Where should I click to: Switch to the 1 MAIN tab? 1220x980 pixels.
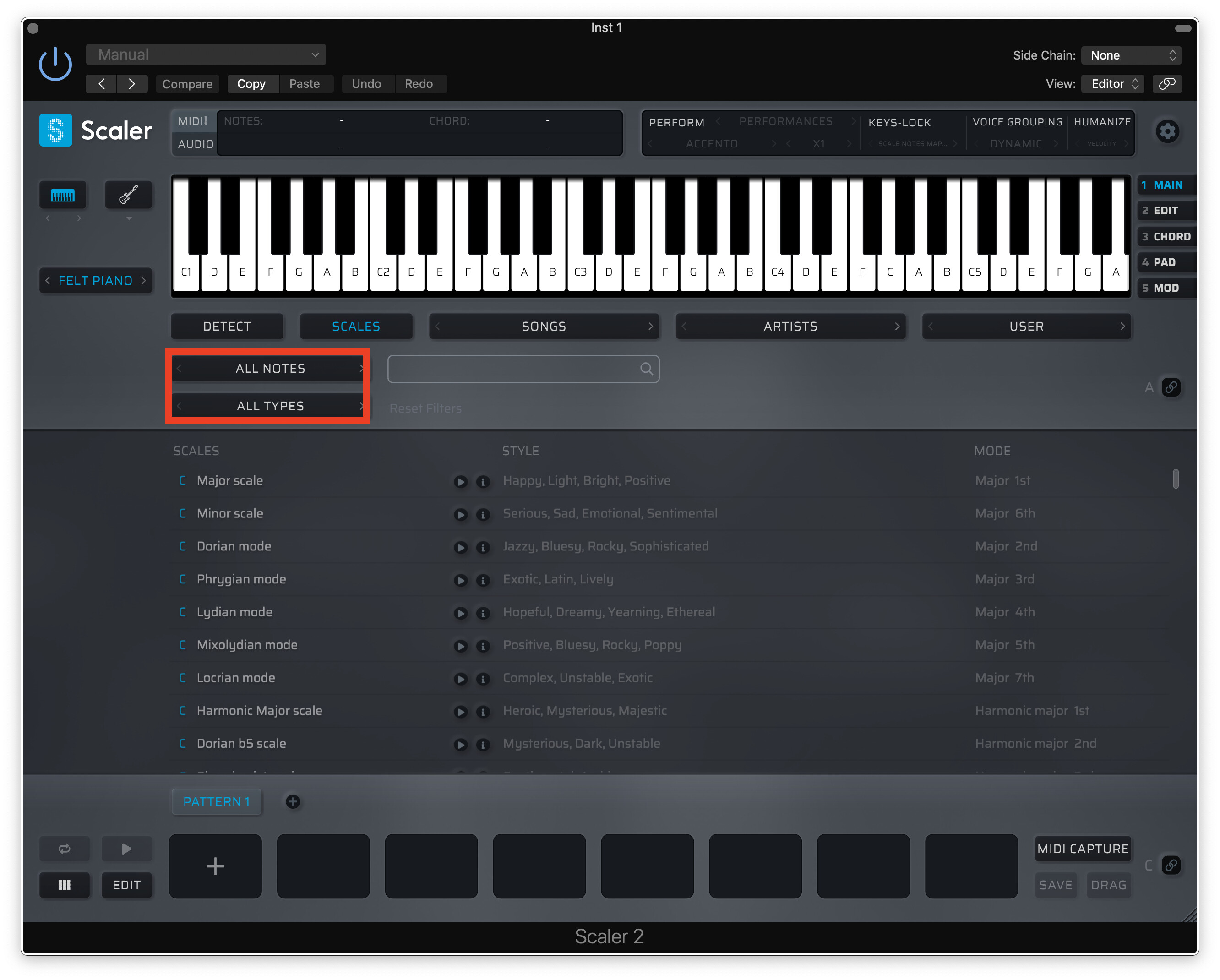pos(1167,185)
